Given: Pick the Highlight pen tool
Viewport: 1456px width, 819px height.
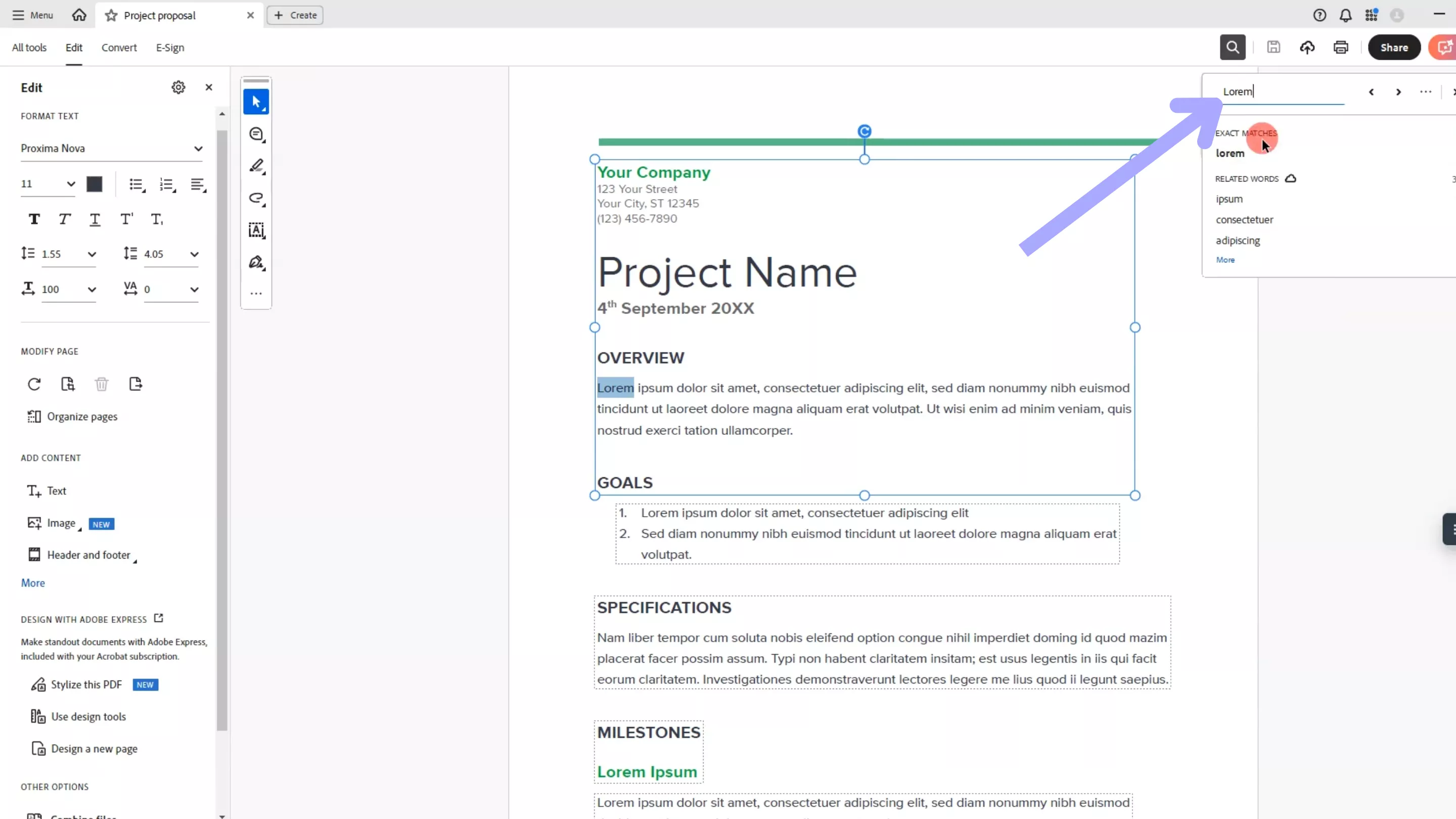Looking at the screenshot, I should (x=256, y=166).
